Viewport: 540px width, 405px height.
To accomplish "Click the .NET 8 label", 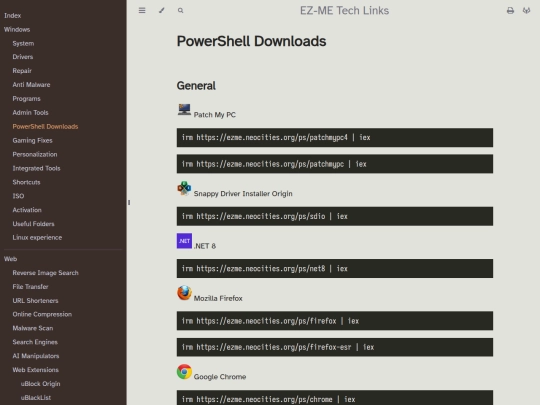I will (x=205, y=246).
